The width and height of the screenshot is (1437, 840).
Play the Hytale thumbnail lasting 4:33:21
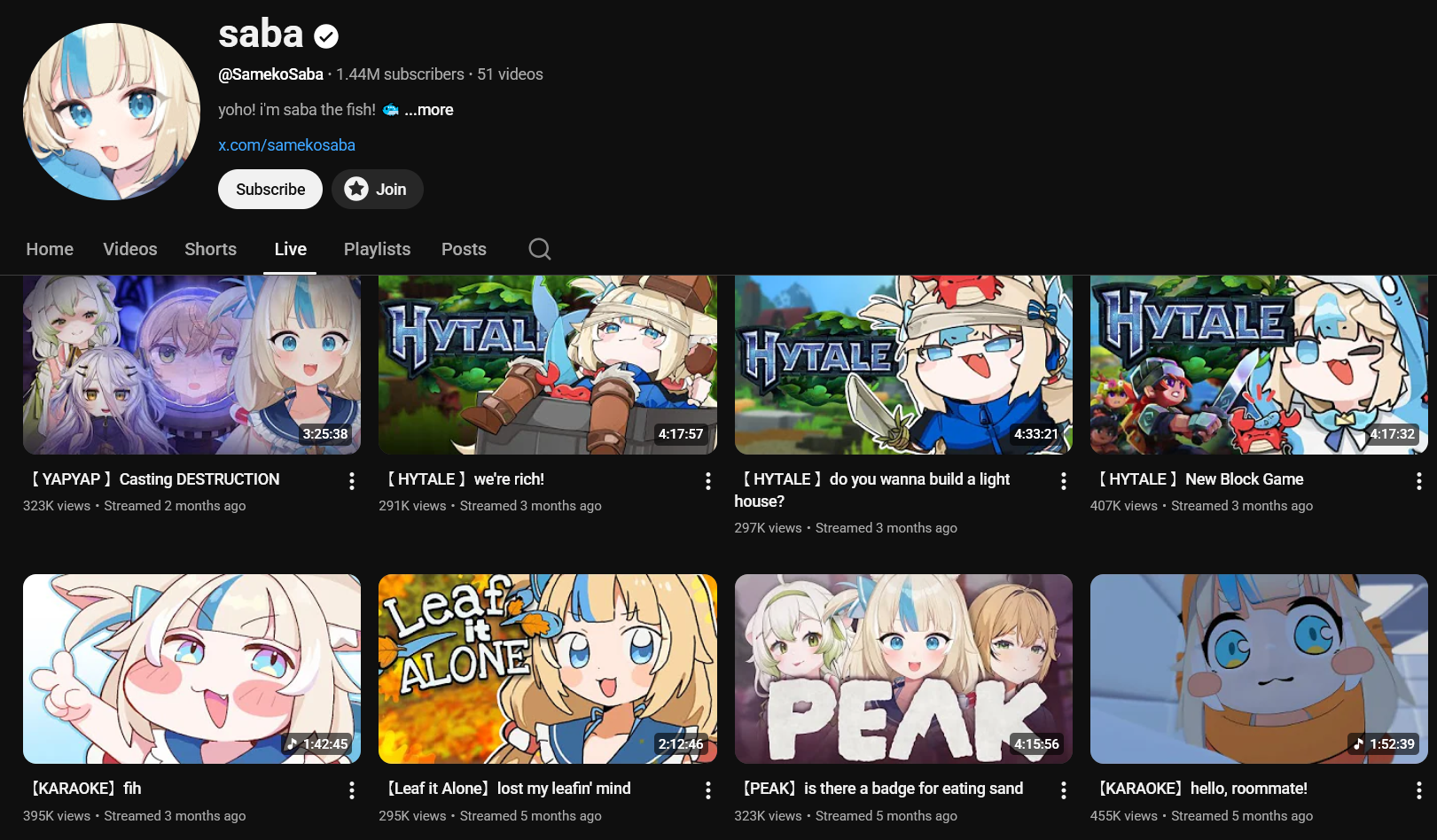click(903, 365)
